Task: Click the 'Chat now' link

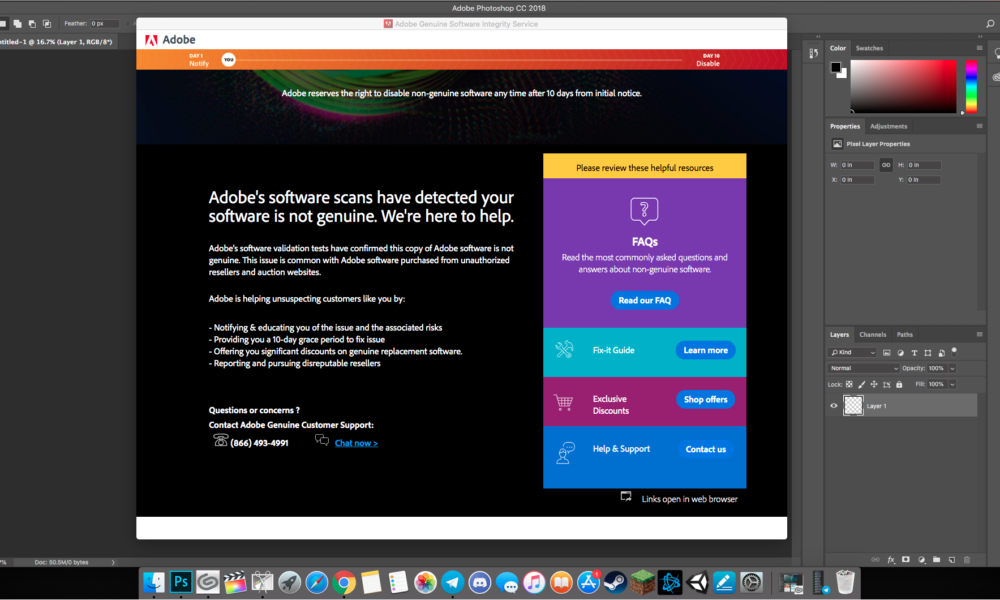Action: 356,442
